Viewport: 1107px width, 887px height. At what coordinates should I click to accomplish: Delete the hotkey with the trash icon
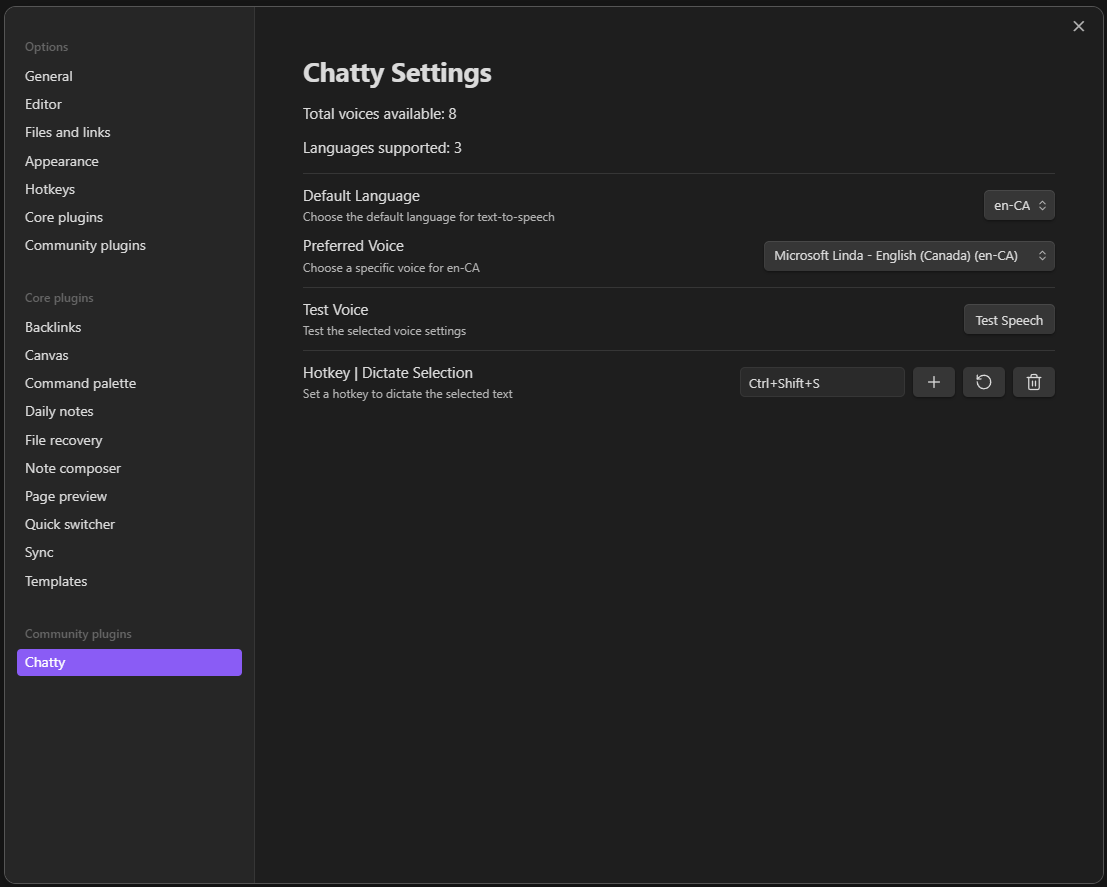pos(1034,382)
